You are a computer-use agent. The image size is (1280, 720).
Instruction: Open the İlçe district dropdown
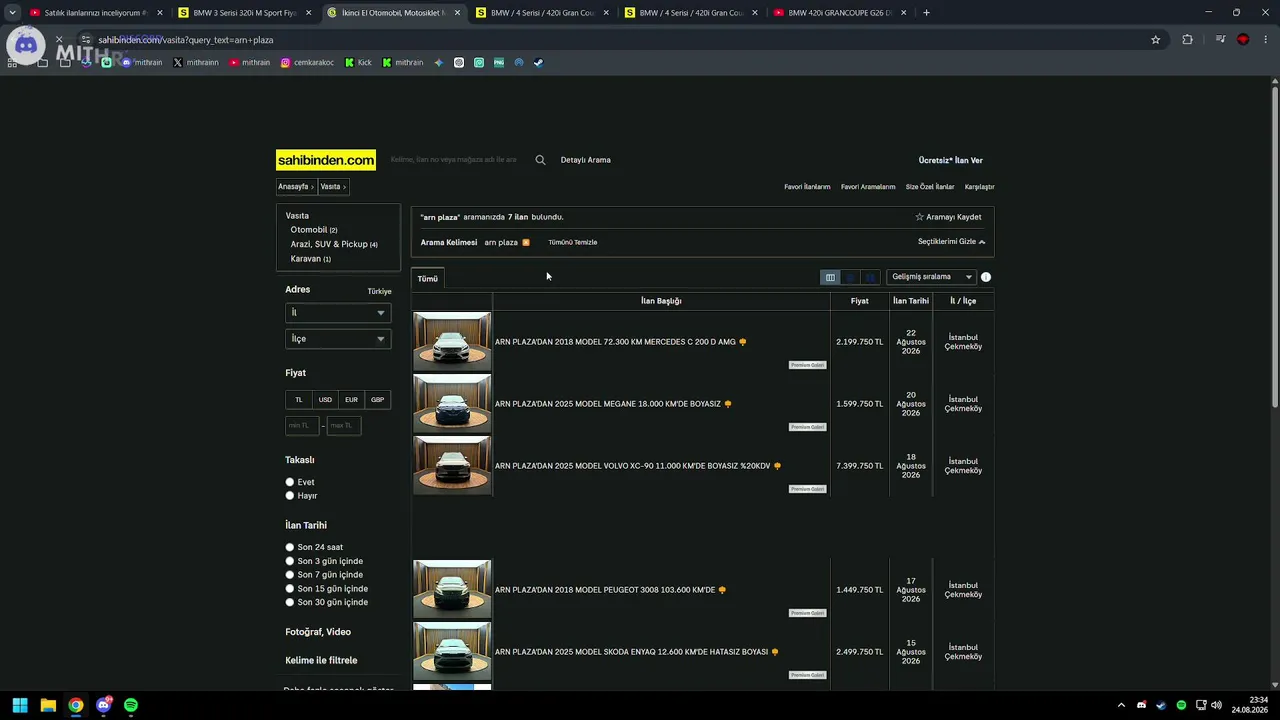pyautogui.click(x=338, y=339)
